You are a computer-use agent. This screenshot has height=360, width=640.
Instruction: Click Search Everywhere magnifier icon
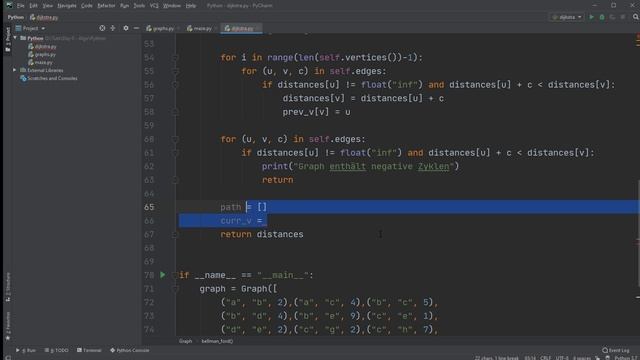point(636,17)
